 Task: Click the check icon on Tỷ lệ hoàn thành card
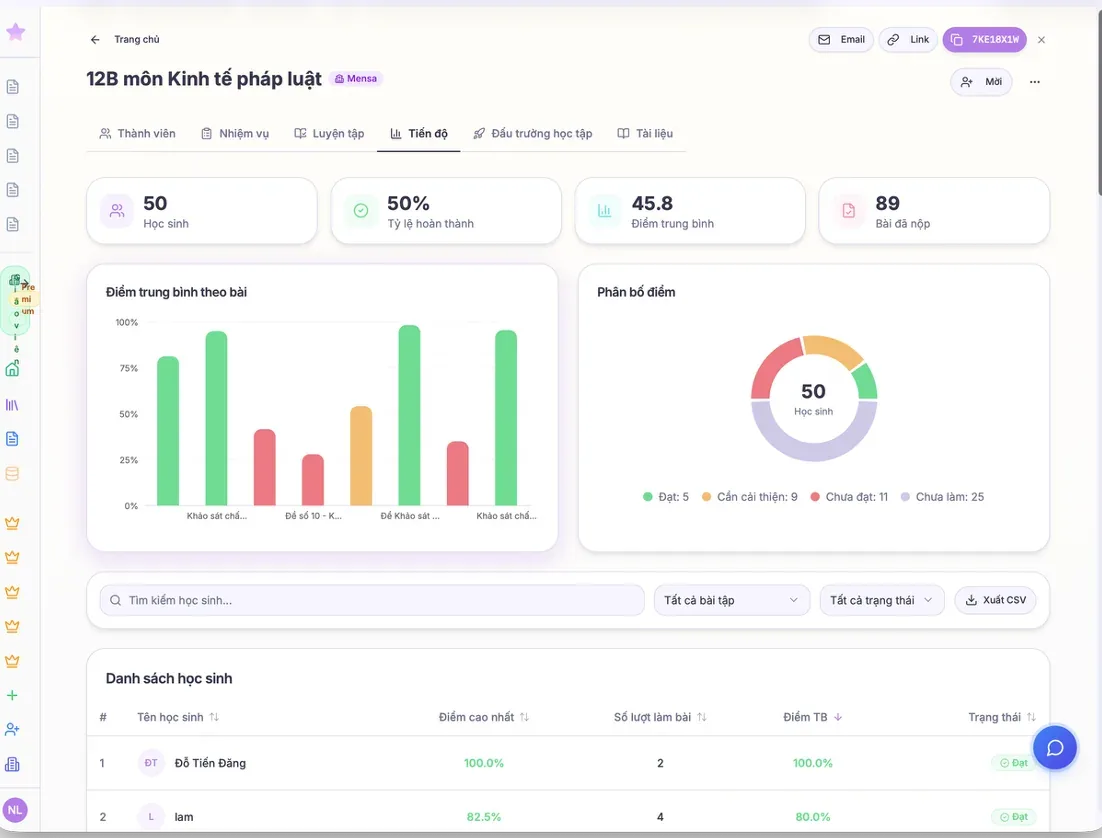[x=361, y=211]
